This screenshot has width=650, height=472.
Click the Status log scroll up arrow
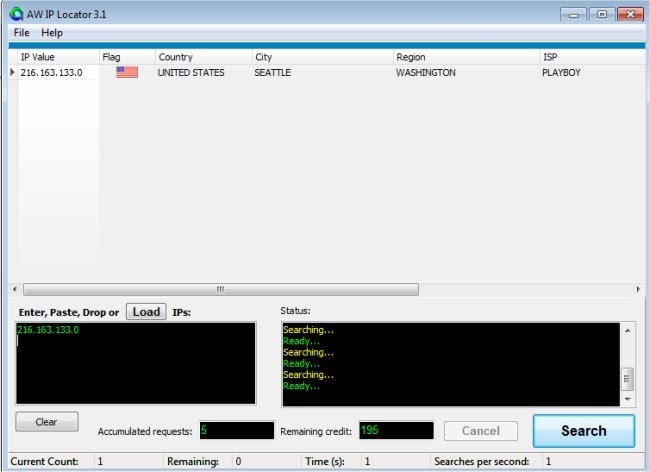tap(628, 330)
